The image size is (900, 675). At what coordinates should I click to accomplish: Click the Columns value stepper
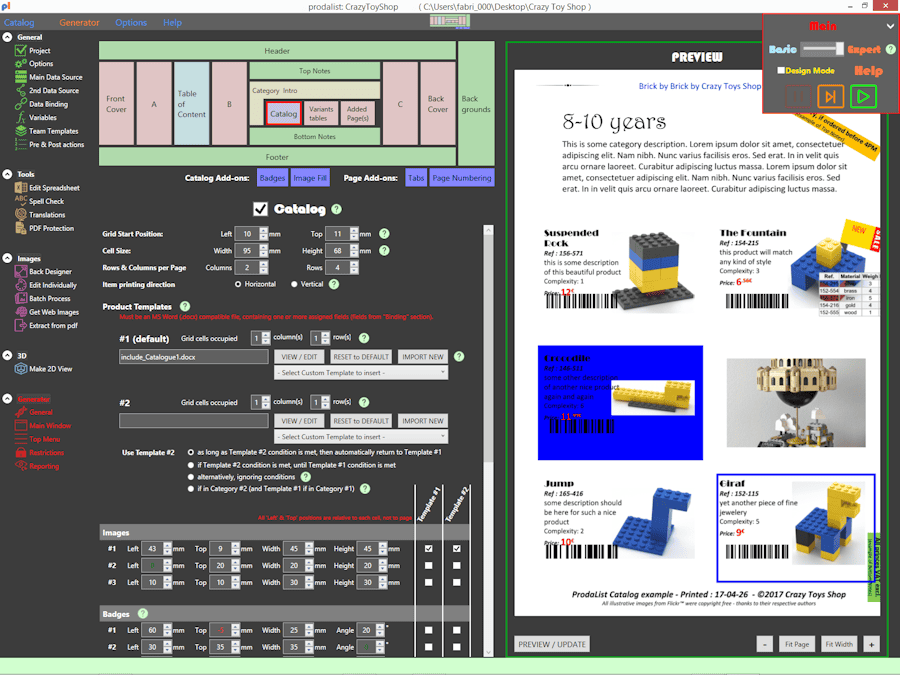click(263, 267)
